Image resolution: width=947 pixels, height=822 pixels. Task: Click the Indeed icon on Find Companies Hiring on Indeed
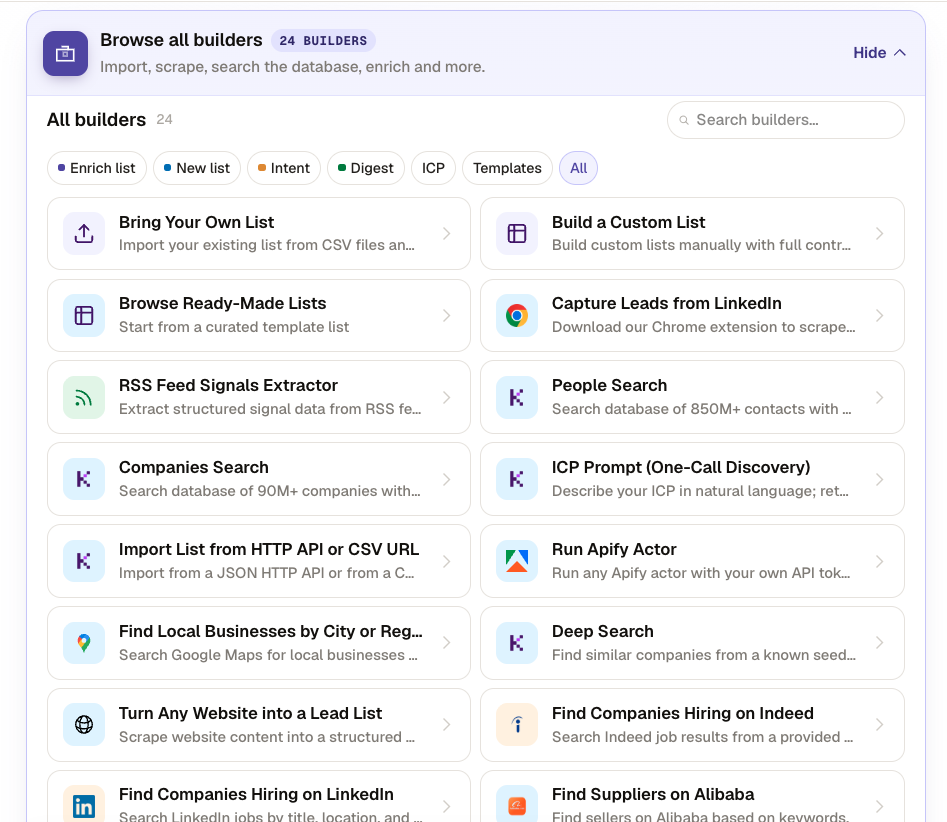point(517,725)
